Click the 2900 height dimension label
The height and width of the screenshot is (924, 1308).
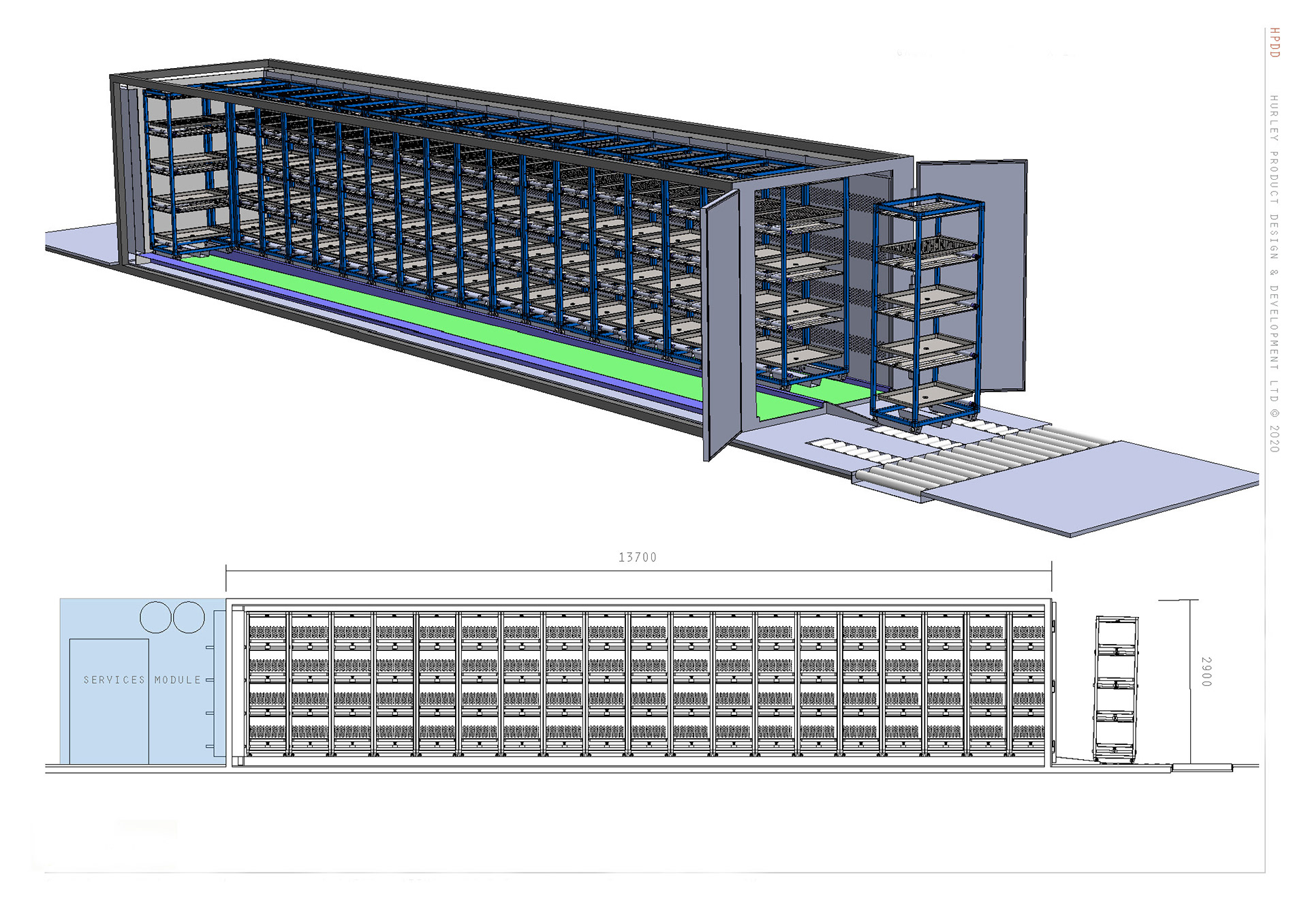[x=1206, y=671]
